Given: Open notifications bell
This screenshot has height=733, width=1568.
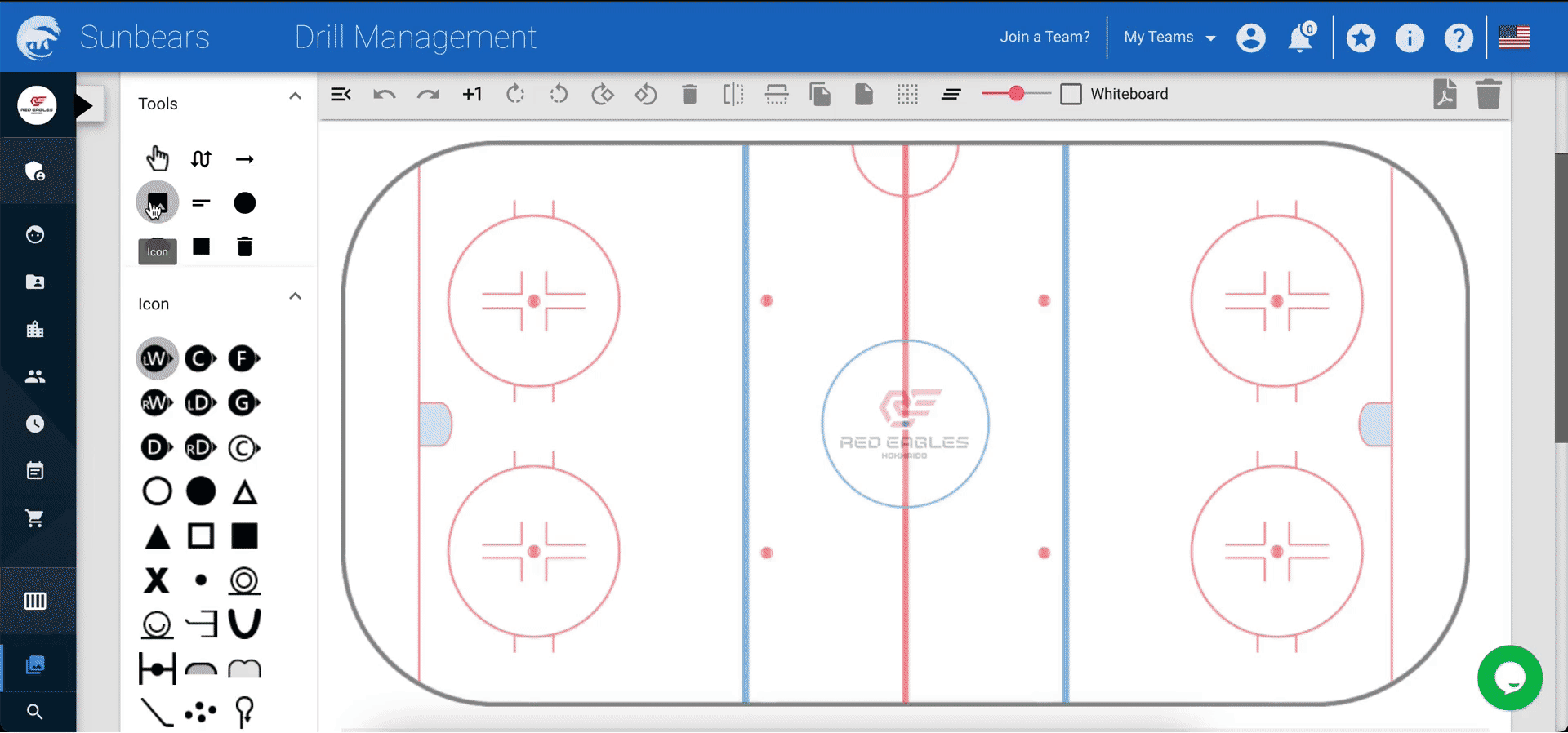Looking at the screenshot, I should [1300, 38].
